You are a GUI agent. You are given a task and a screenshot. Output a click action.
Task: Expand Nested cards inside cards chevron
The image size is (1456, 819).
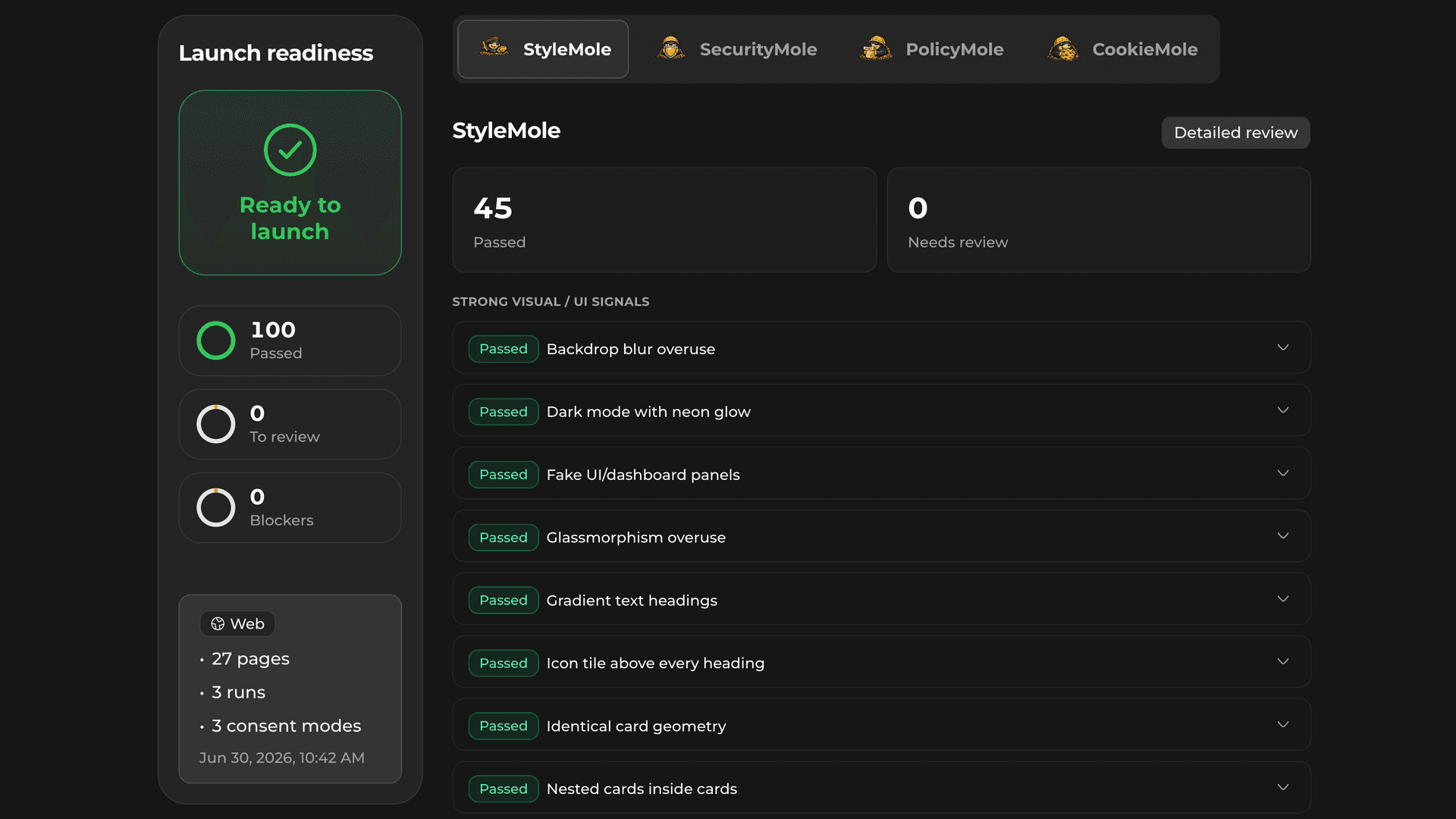tap(1283, 787)
